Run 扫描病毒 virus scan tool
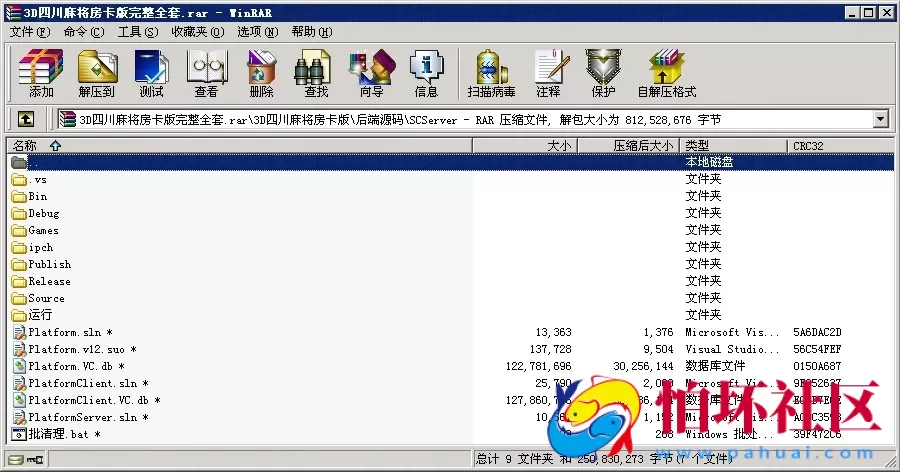The image size is (900, 472). (491, 73)
